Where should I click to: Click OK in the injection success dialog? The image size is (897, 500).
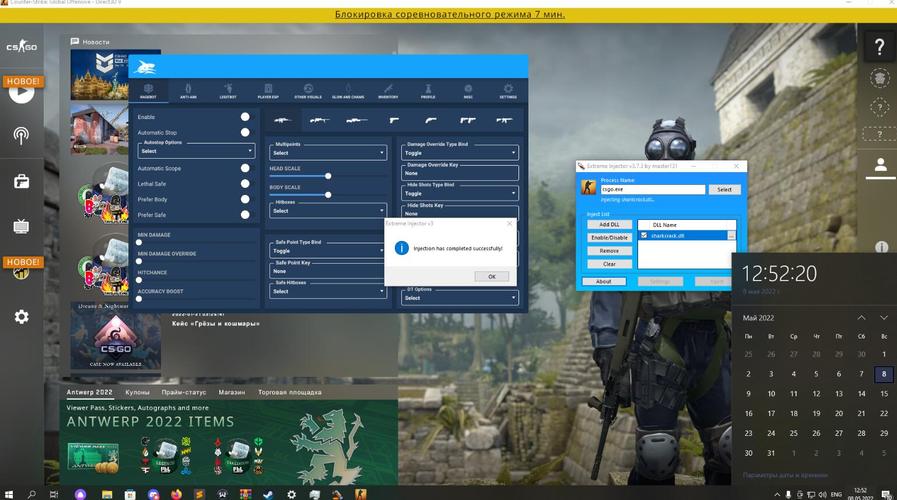pos(491,276)
